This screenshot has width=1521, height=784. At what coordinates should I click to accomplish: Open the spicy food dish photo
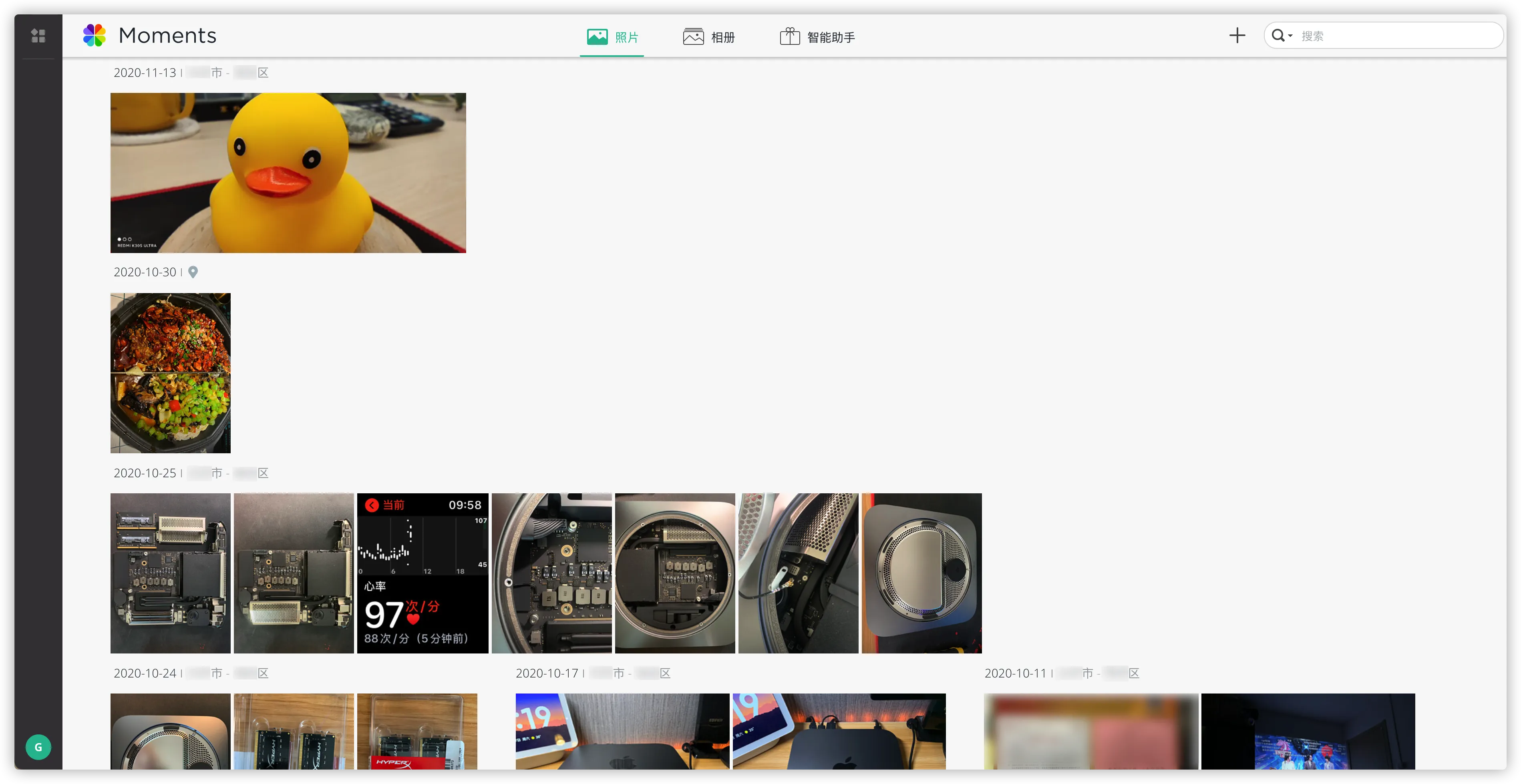click(x=171, y=373)
